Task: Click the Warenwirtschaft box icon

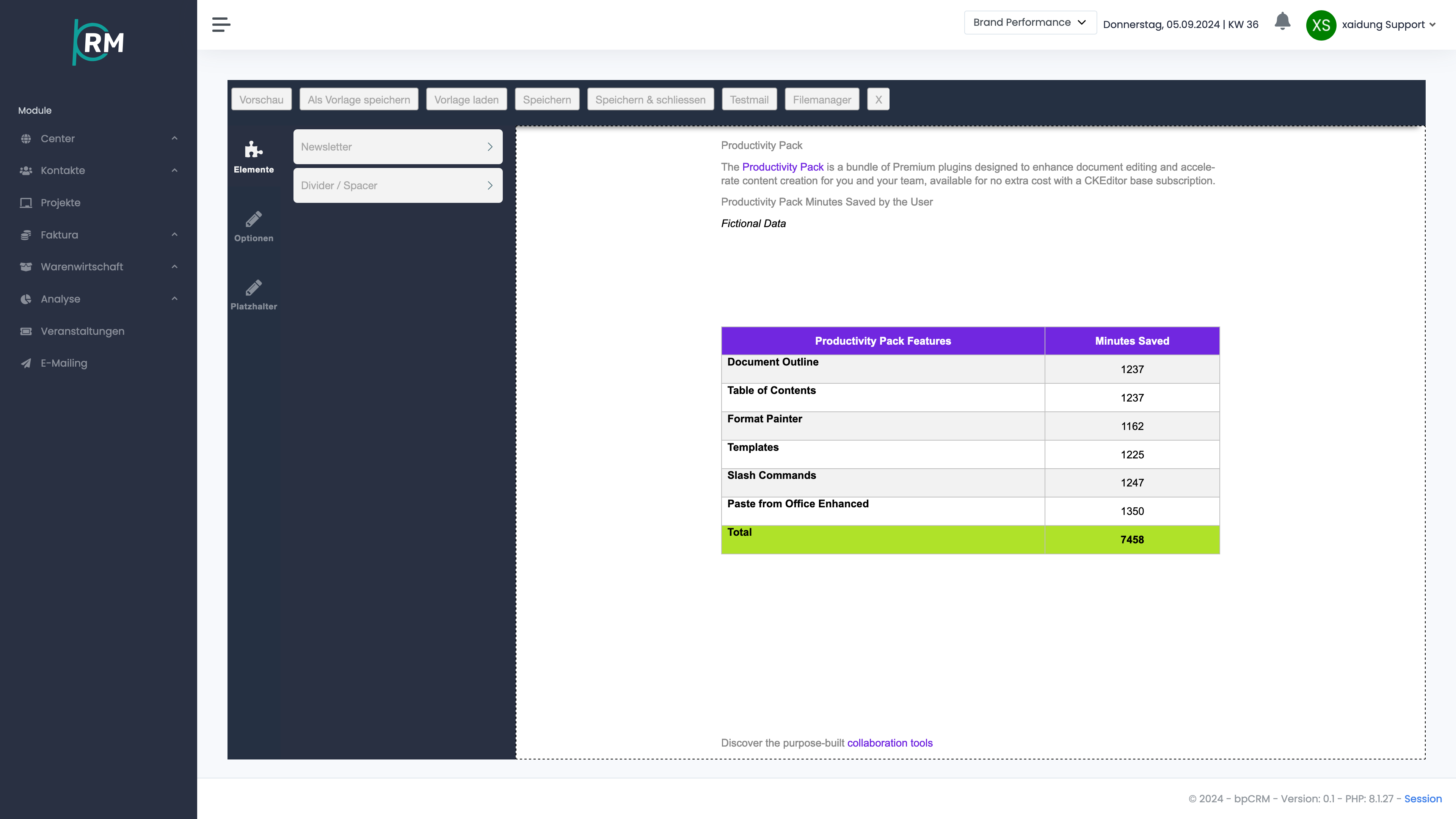Action: tap(26, 267)
